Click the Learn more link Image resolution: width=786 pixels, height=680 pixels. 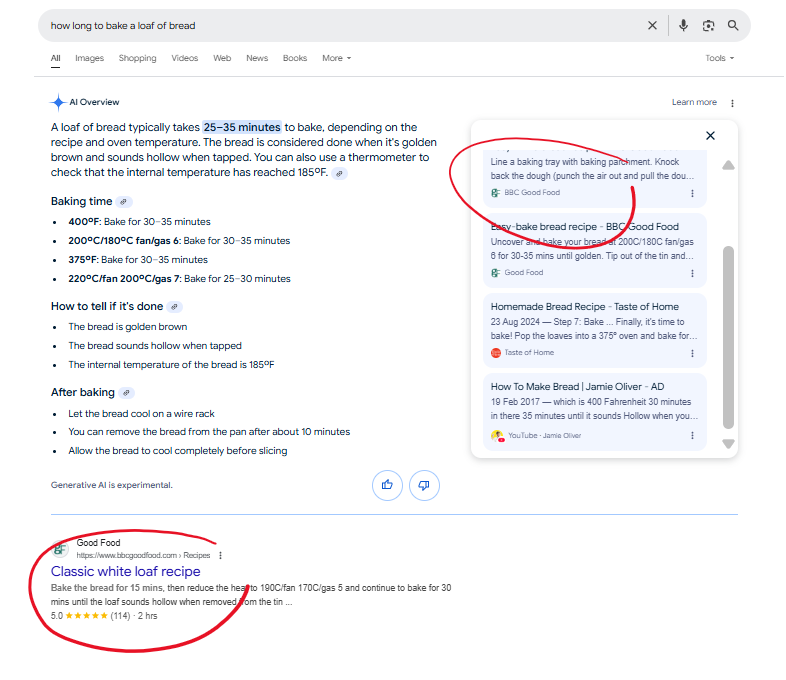(694, 102)
